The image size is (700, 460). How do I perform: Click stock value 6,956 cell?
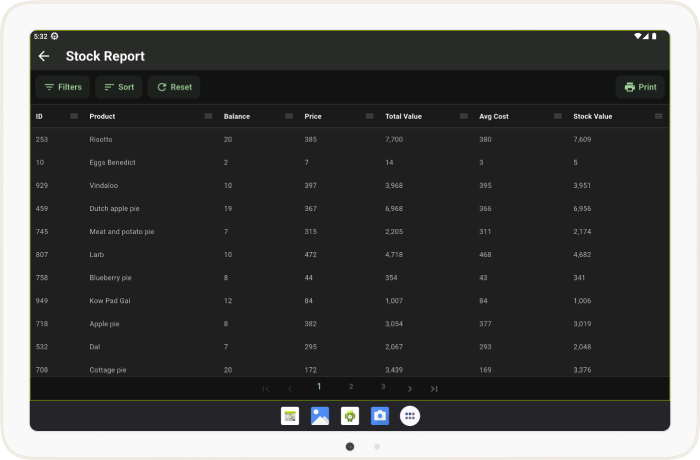[582, 209]
